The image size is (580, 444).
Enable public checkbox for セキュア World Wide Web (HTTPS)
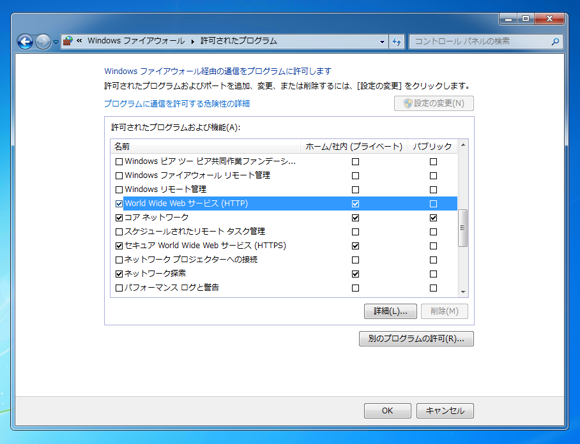pos(433,246)
